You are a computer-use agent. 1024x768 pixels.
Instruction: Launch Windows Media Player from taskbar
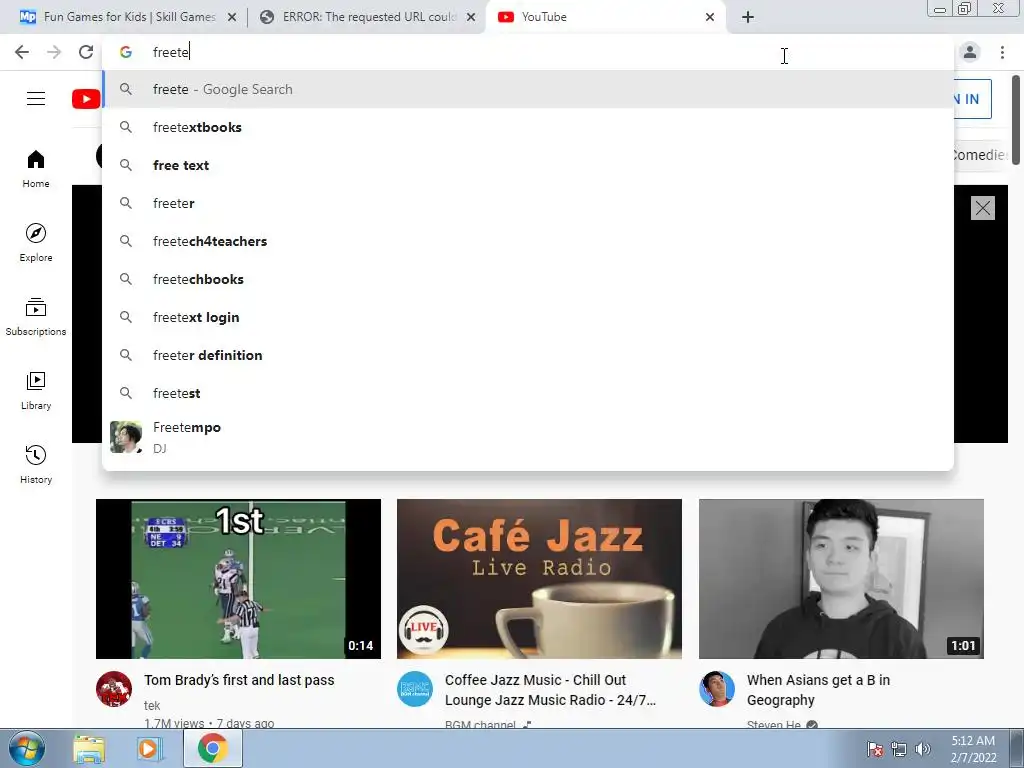point(150,748)
